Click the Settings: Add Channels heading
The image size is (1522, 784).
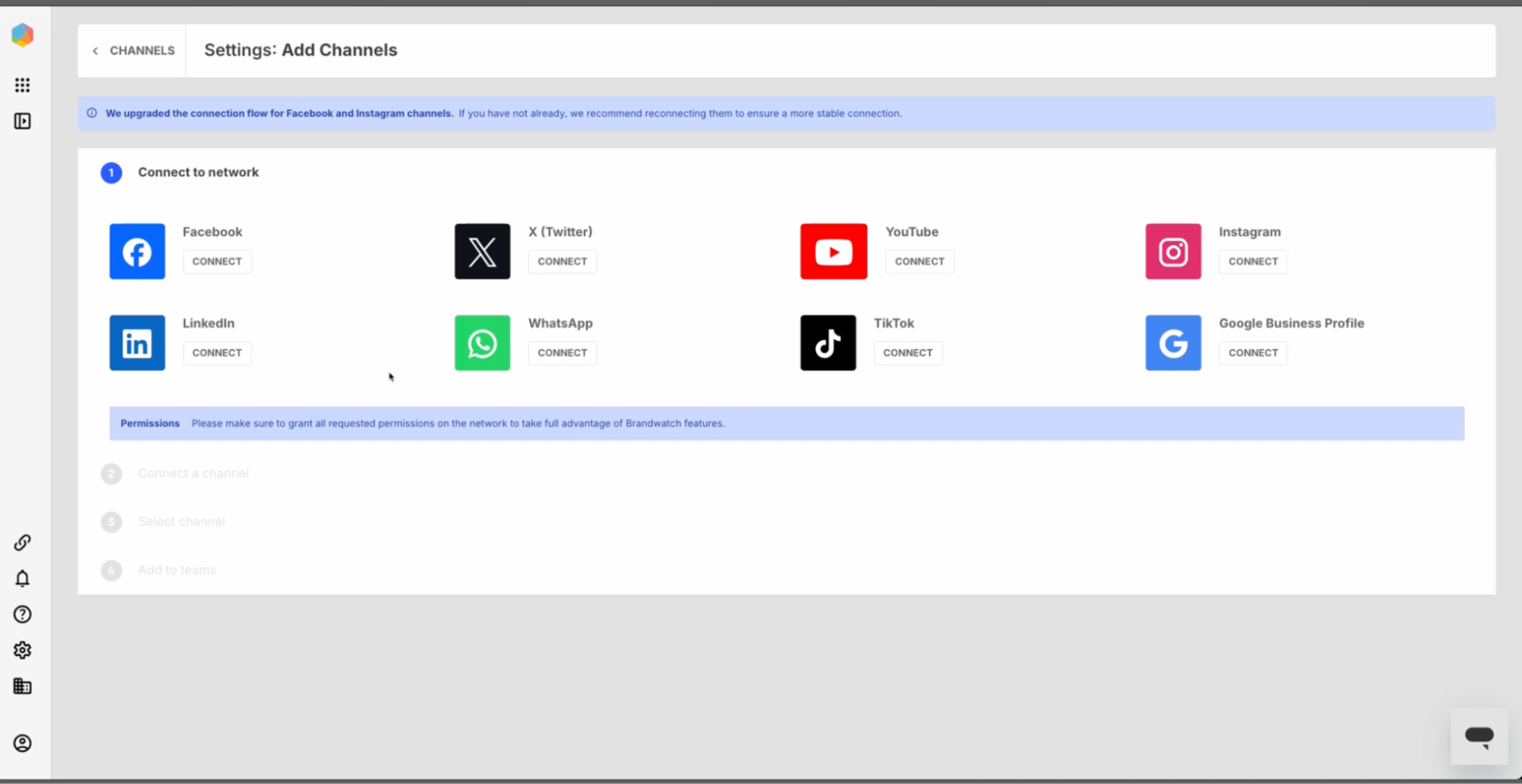pyautogui.click(x=301, y=50)
